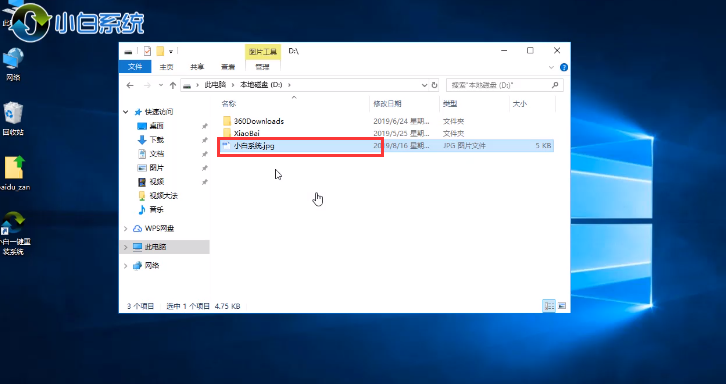This screenshot has height=384, width=726.
Task: Expand the ribbon with the chevron
Action: pos(551,67)
